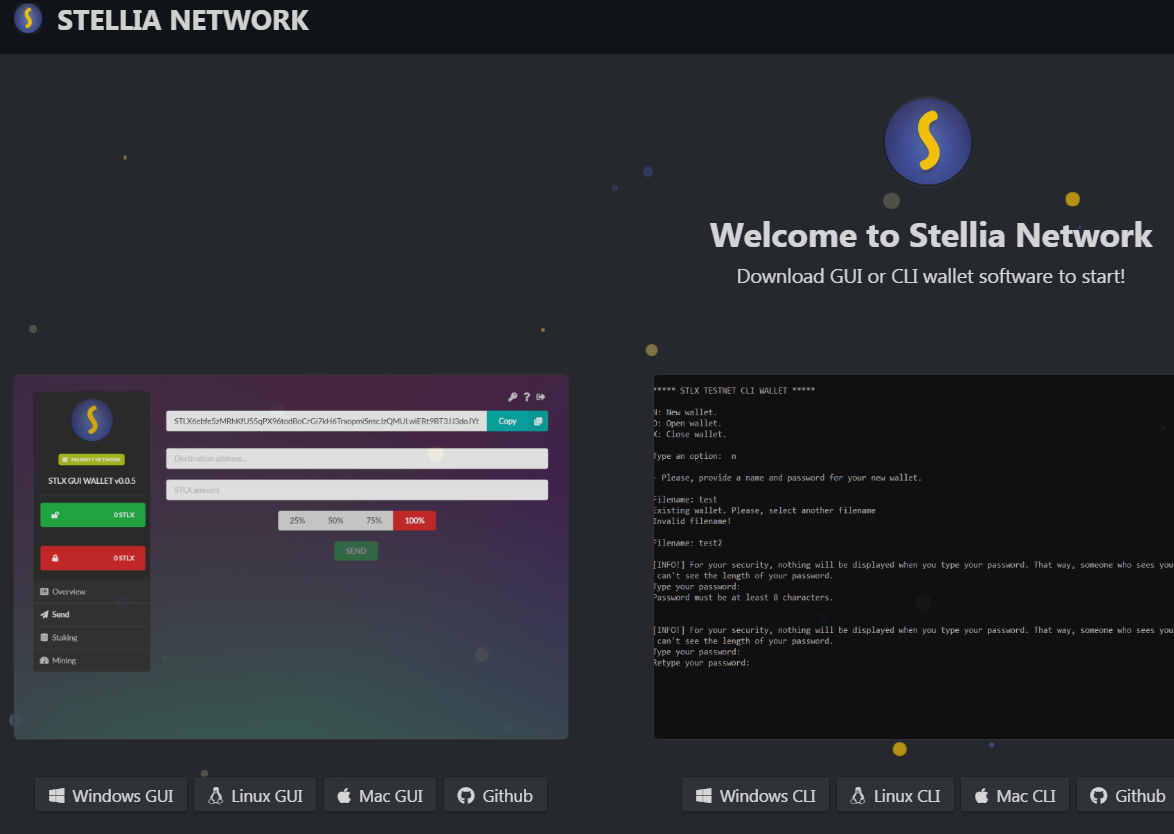Open the Mining section in wallet sidebar

click(63, 661)
